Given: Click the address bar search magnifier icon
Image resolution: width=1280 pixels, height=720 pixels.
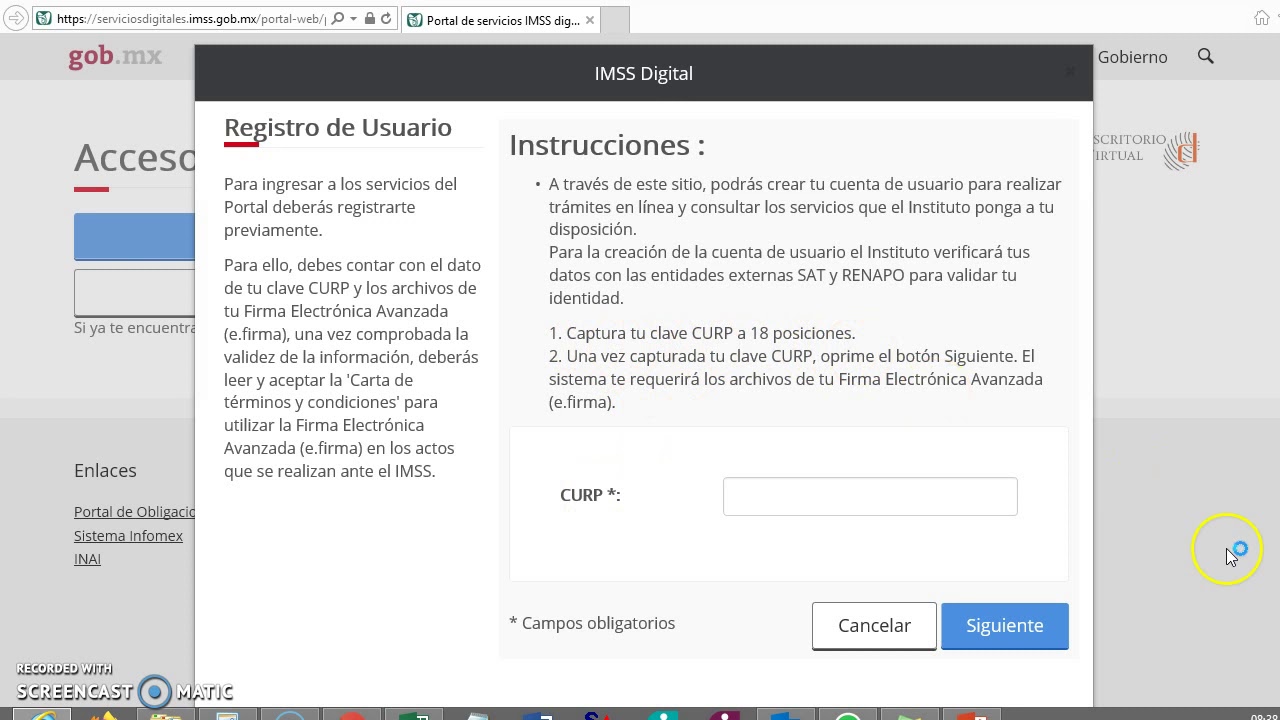Looking at the screenshot, I should click(x=337, y=19).
